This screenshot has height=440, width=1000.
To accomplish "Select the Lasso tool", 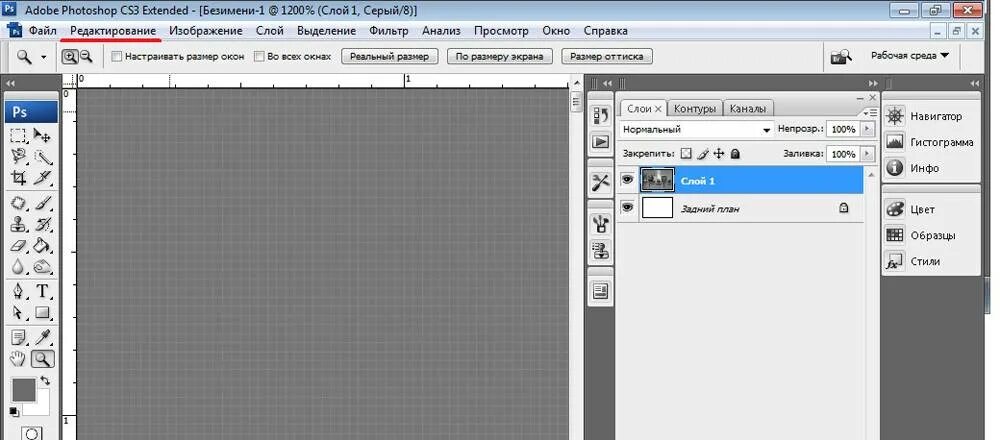I will [x=18, y=156].
